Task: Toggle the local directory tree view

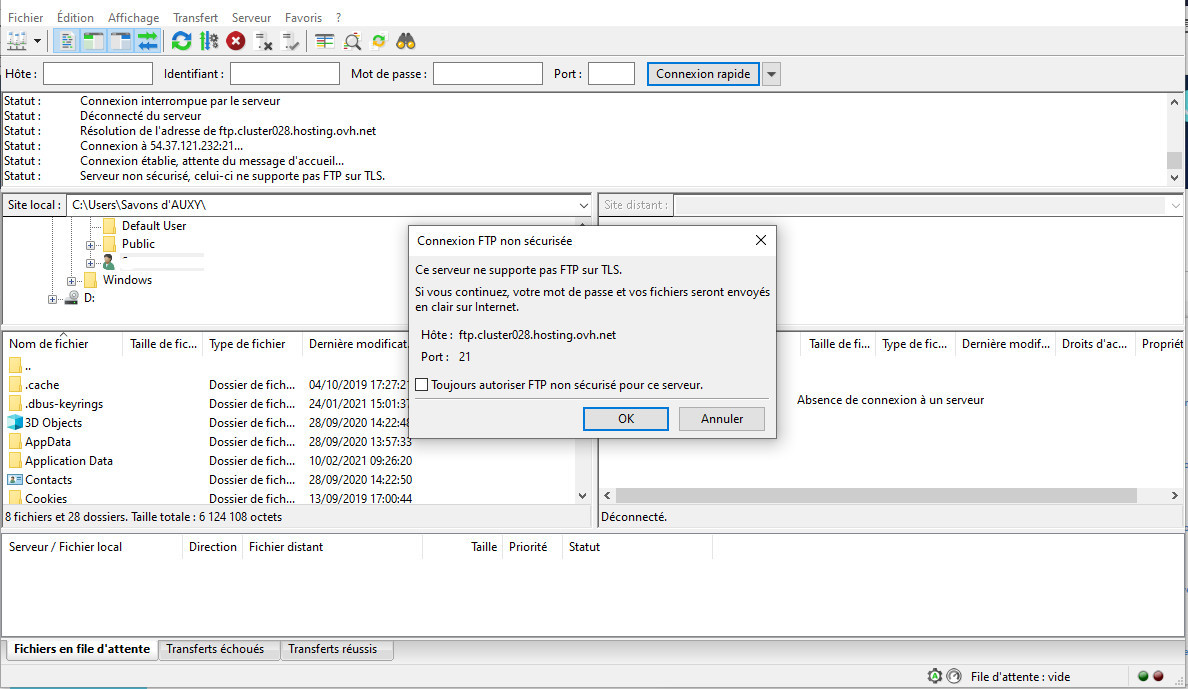Action: tap(94, 41)
